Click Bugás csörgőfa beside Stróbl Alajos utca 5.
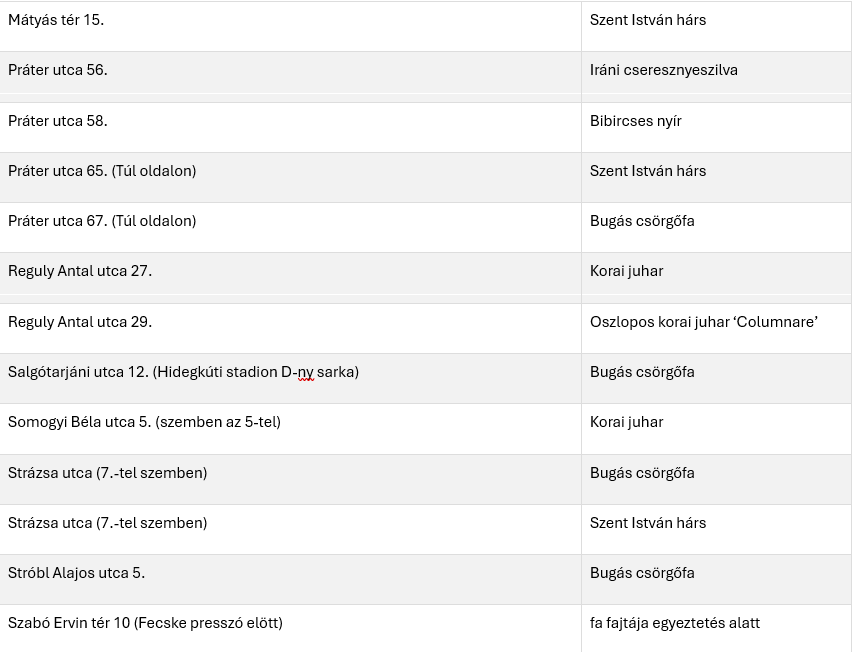This screenshot has height=652, width=853. click(x=642, y=573)
